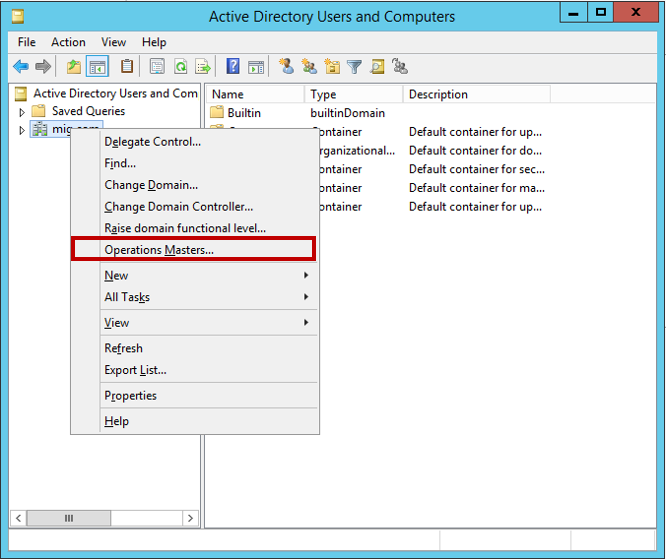Open the File menu
Viewport: 666px width, 559px height.
coord(27,42)
